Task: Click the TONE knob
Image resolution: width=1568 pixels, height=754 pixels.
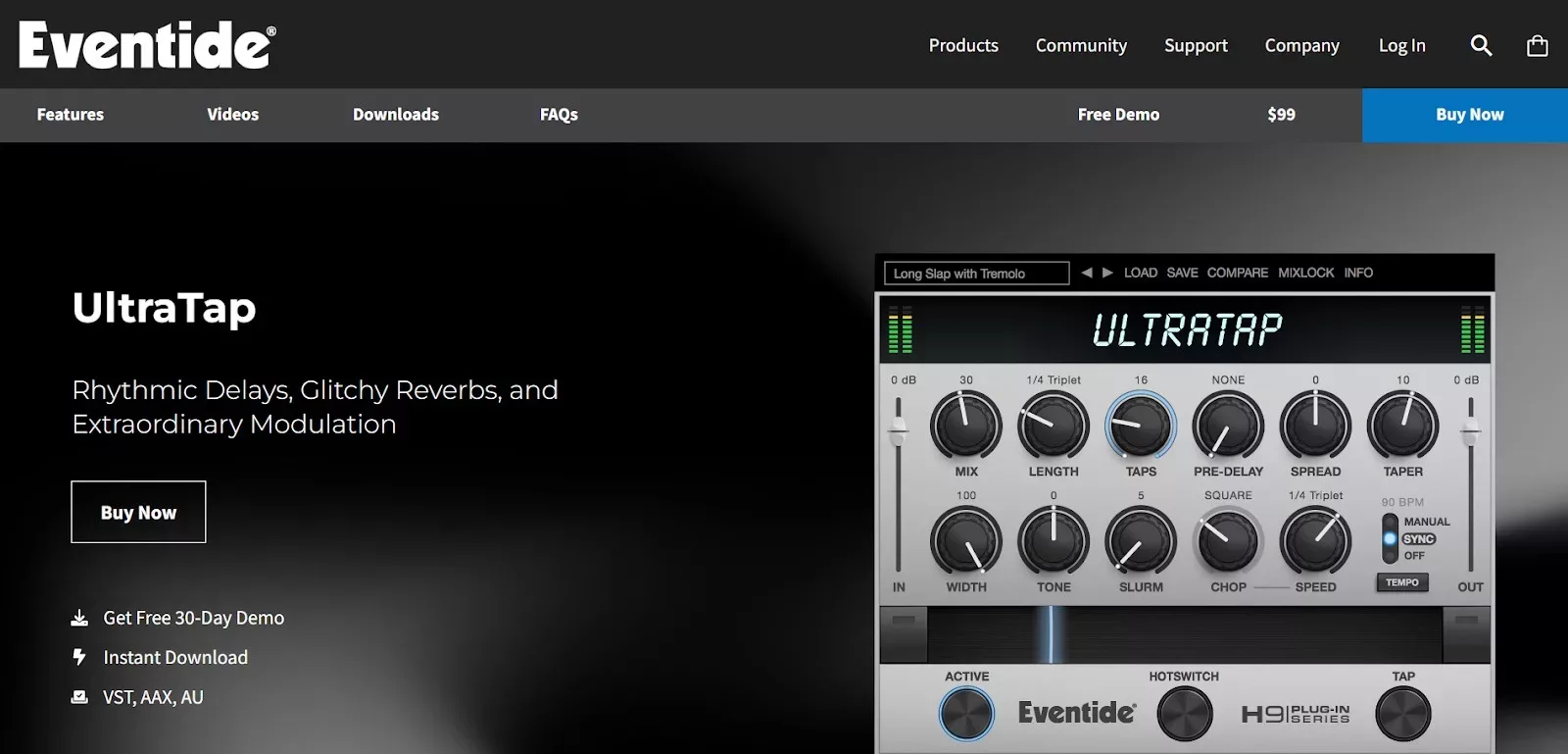Action: pos(1053,541)
